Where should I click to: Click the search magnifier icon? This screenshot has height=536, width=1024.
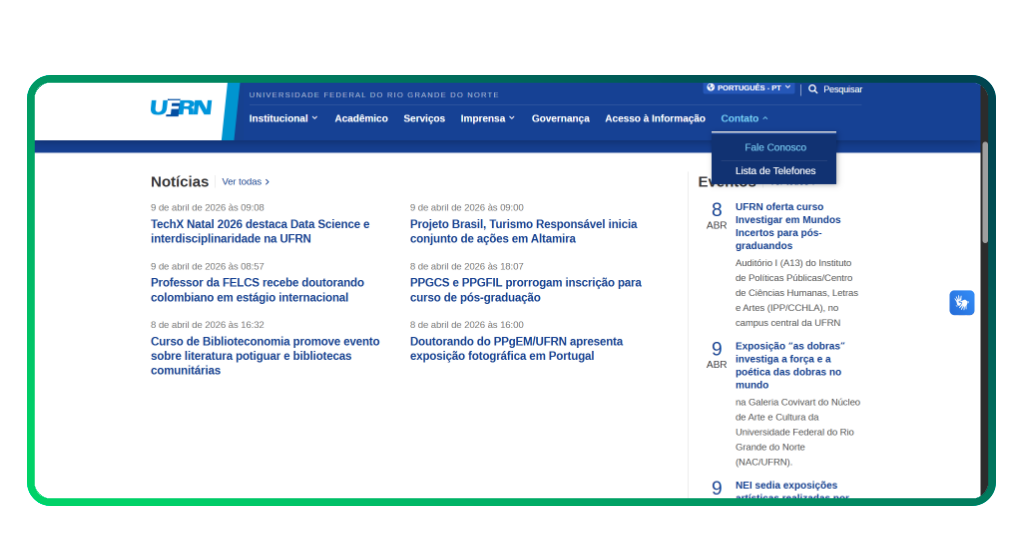click(x=813, y=89)
